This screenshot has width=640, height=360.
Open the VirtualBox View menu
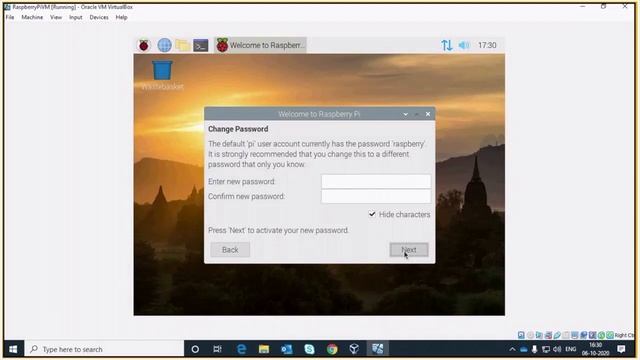pos(56,18)
